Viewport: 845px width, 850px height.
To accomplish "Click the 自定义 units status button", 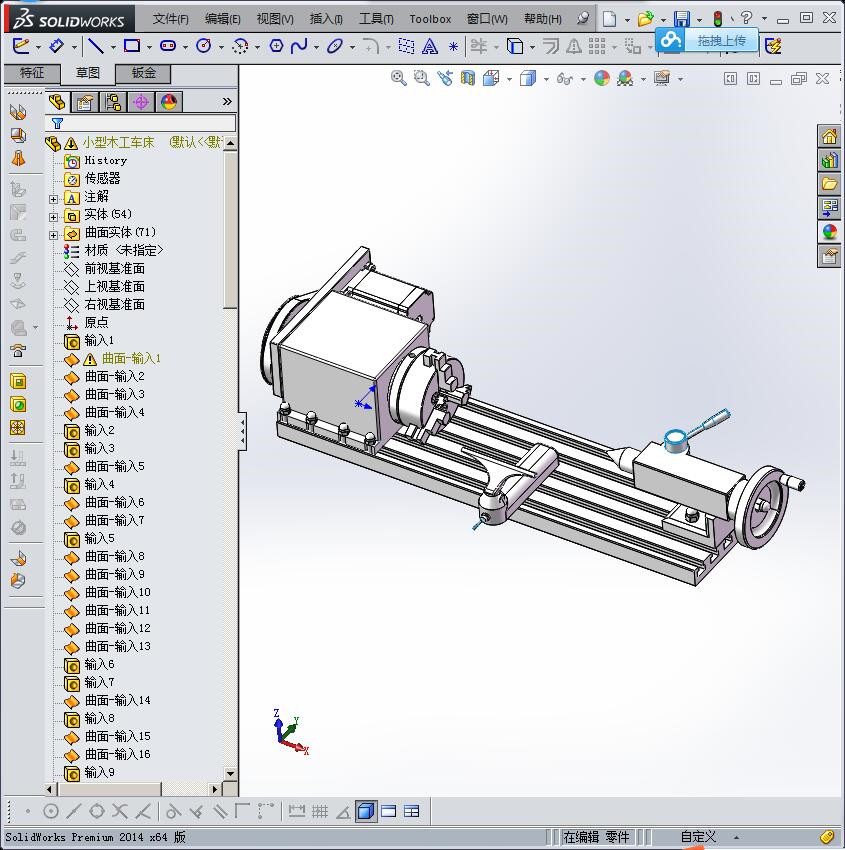I will click(x=699, y=836).
